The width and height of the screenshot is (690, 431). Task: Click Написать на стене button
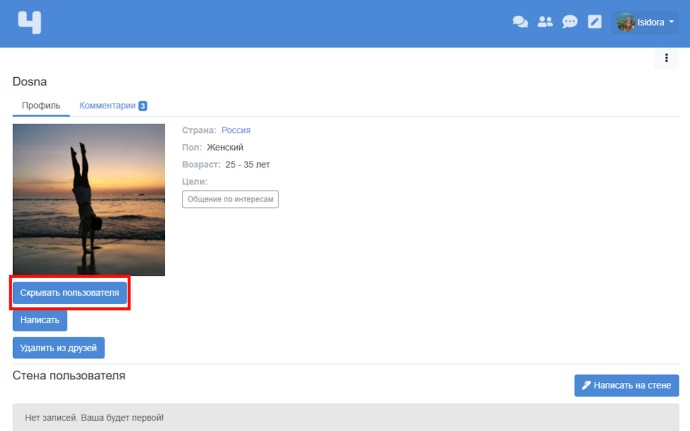pyautogui.click(x=627, y=386)
